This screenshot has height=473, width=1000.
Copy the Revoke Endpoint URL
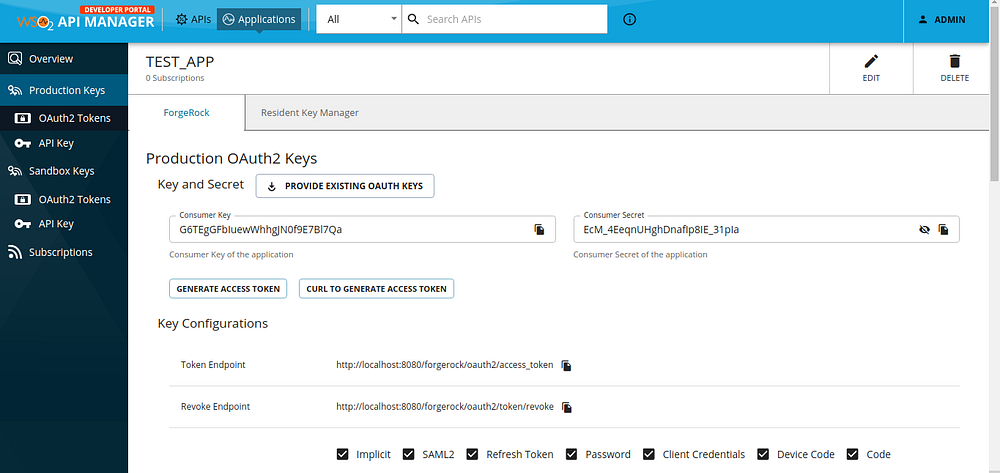[x=567, y=407]
